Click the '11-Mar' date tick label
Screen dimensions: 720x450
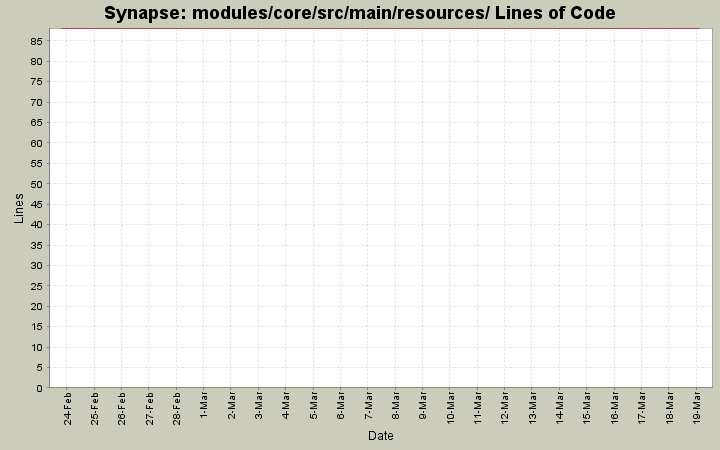pyautogui.click(x=478, y=408)
